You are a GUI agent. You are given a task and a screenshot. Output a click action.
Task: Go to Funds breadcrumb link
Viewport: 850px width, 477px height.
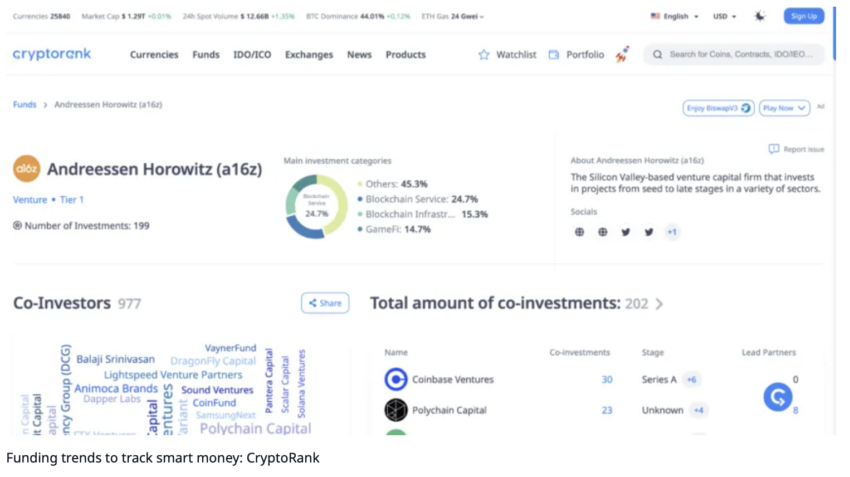24,105
